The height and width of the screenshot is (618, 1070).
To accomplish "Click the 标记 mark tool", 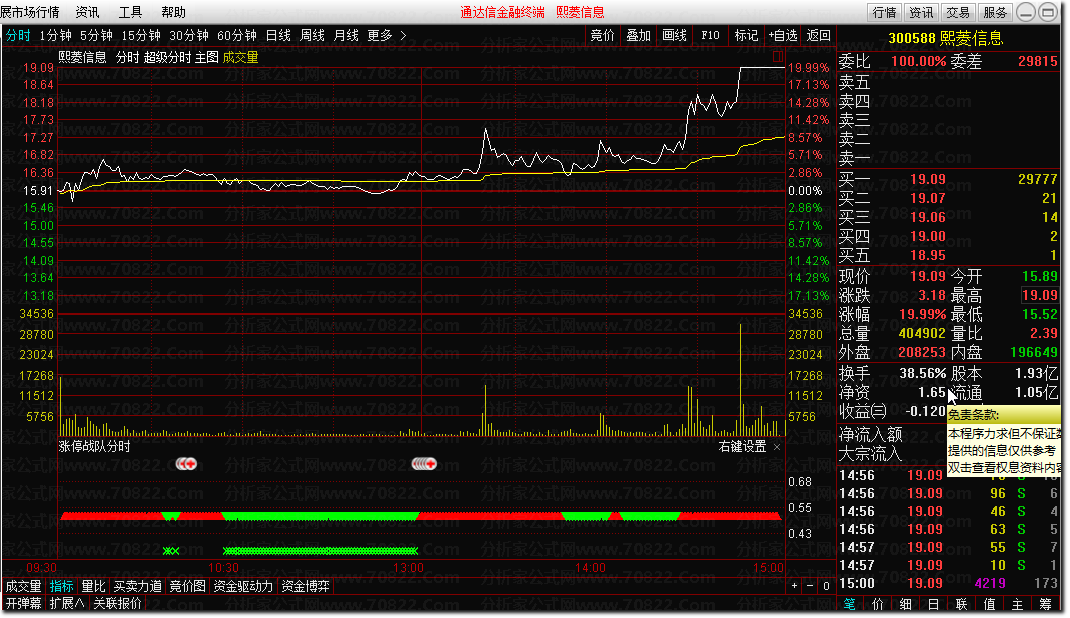I will coord(746,35).
